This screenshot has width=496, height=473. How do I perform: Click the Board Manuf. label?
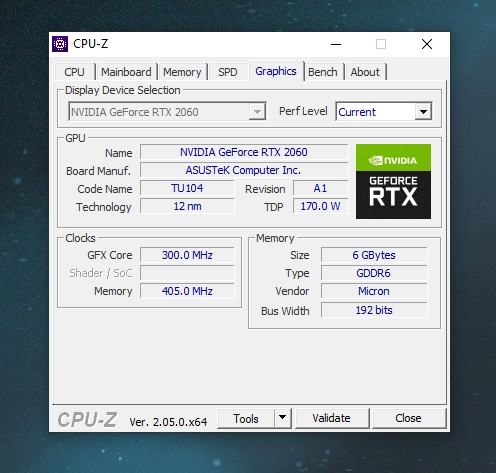coord(98,171)
